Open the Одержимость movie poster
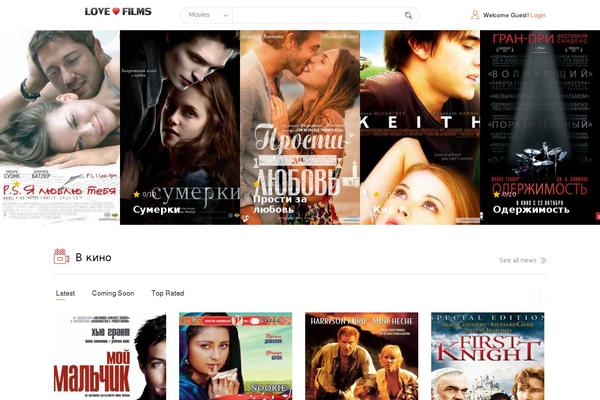 pyautogui.click(x=540, y=127)
